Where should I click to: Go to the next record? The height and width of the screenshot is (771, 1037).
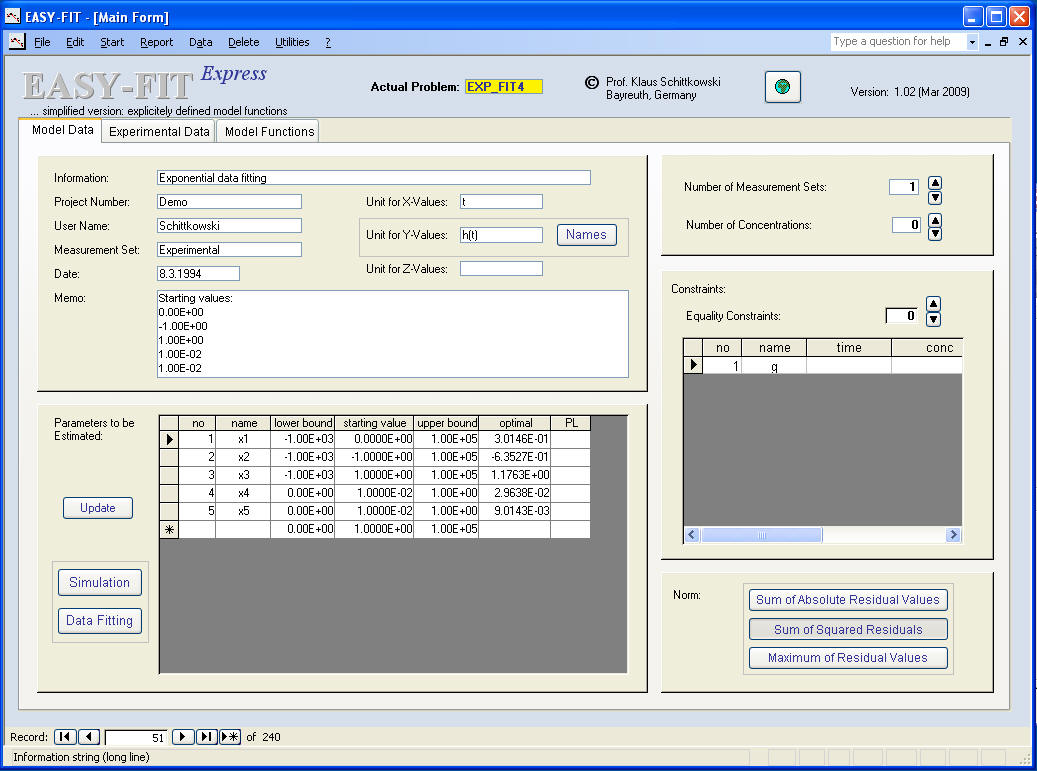(183, 737)
